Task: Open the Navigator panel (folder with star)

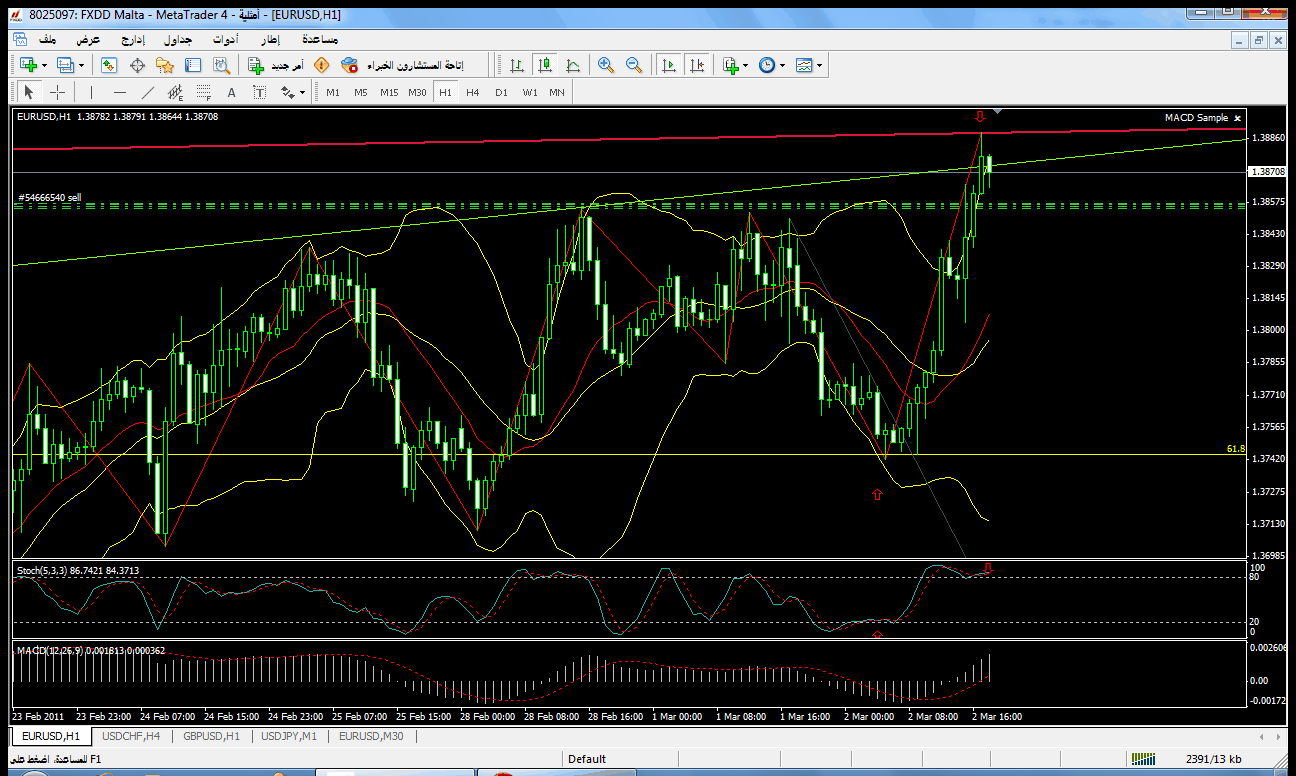Action: (165, 65)
